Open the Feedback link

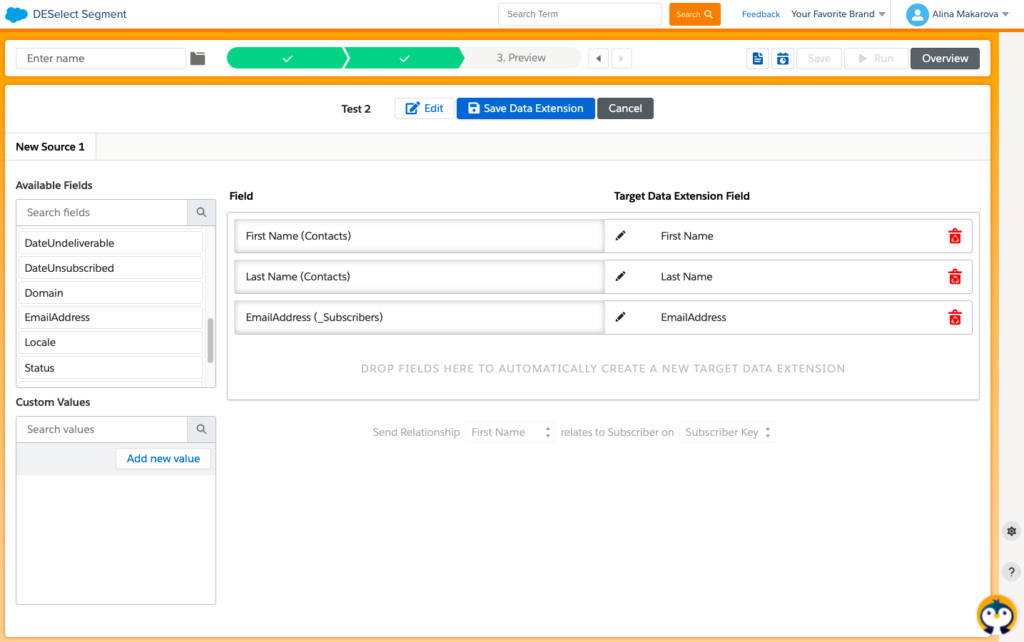pos(760,15)
